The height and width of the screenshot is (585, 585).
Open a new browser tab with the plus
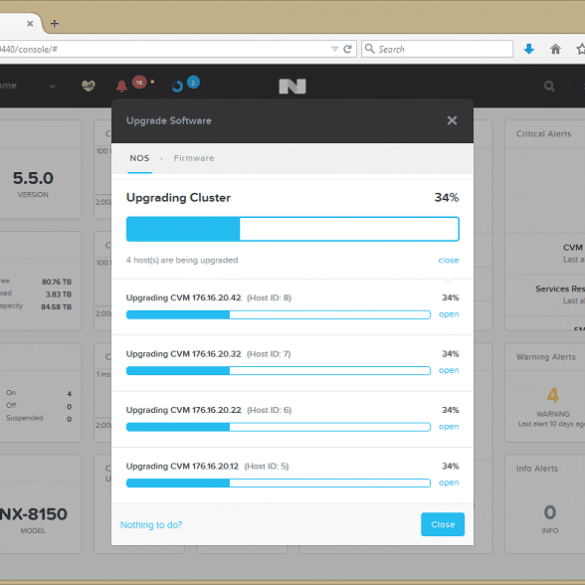[x=54, y=24]
